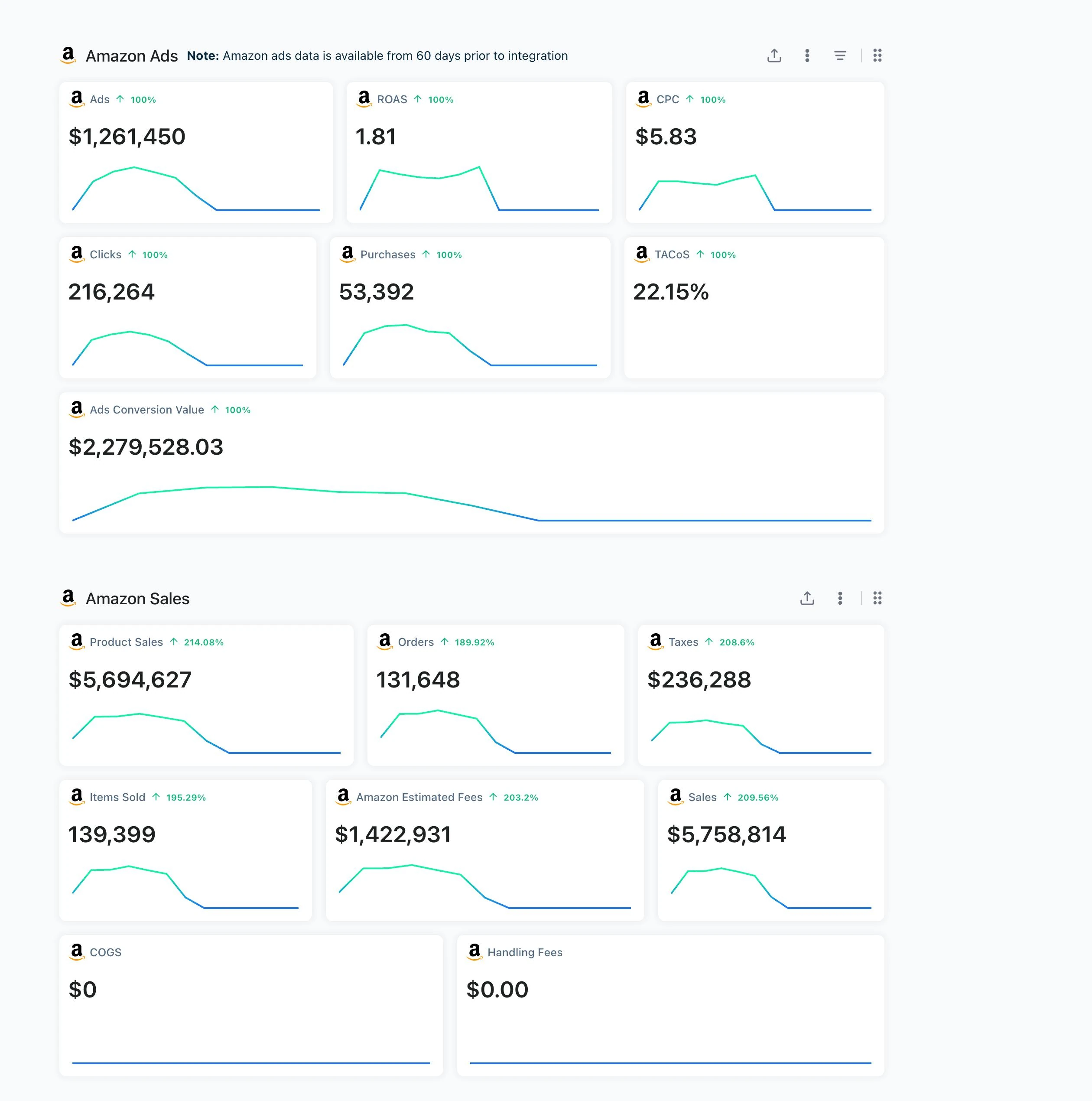This screenshot has width=1092, height=1101.
Task: Click the Taxes value $236,288
Action: (699, 679)
